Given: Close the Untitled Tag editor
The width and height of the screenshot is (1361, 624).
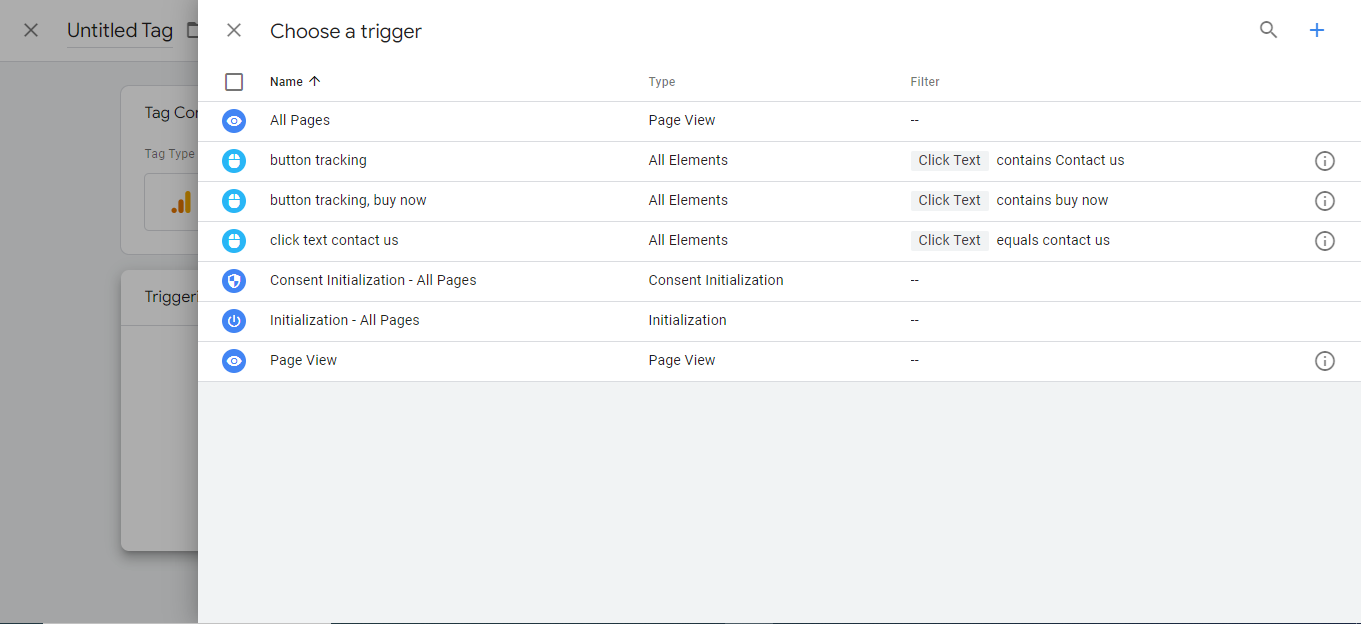Looking at the screenshot, I should coord(31,30).
